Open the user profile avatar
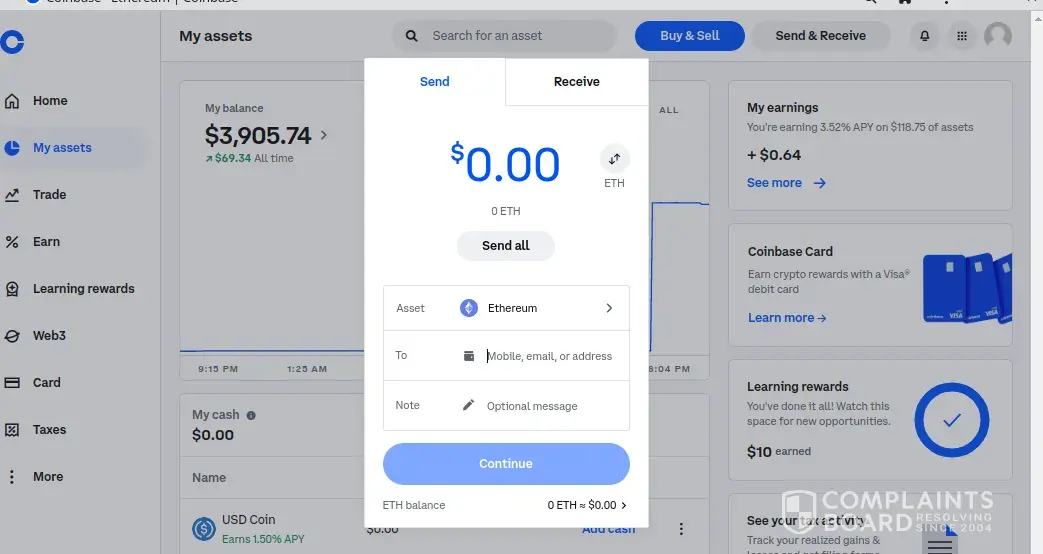 point(998,35)
